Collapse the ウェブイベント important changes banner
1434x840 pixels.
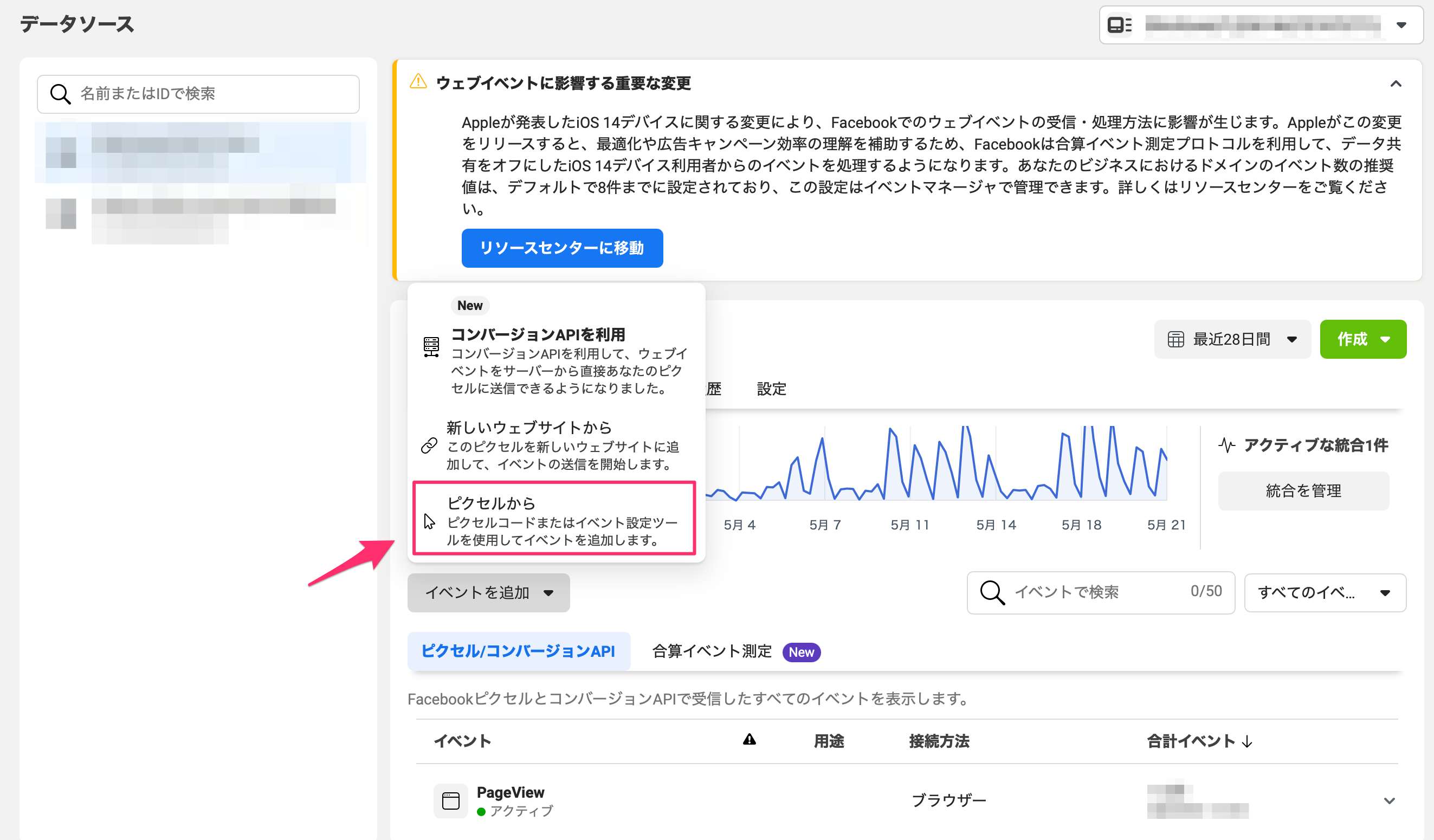(1396, 84)
